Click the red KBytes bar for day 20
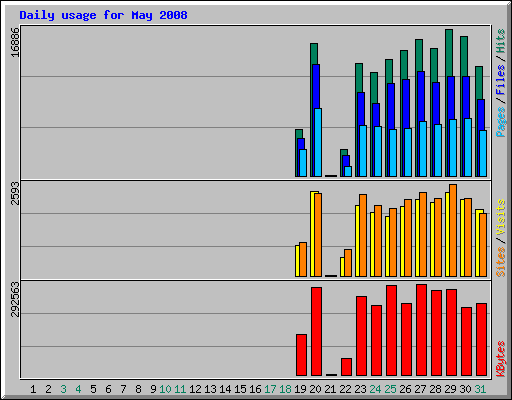 tap(316, 332)
